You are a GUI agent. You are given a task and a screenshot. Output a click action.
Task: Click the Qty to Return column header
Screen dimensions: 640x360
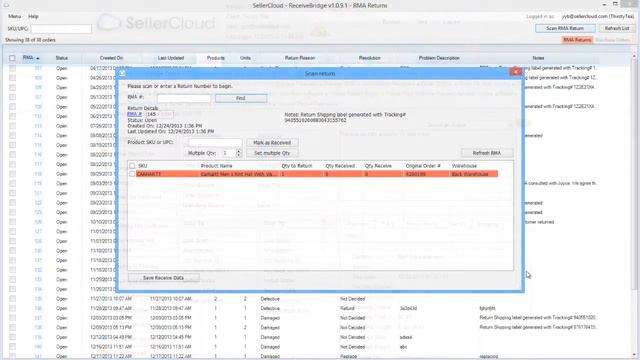click(297, 166)
